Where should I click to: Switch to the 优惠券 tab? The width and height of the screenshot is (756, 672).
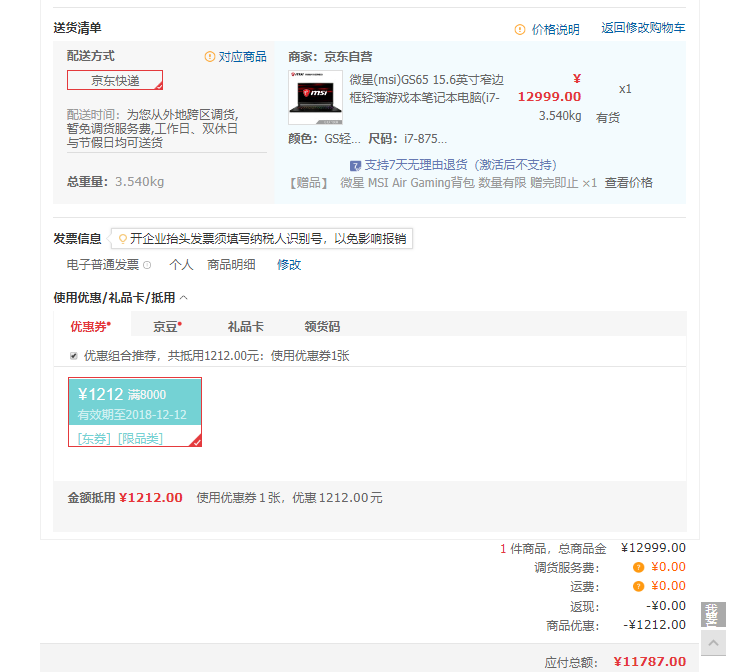pos(91,326)
